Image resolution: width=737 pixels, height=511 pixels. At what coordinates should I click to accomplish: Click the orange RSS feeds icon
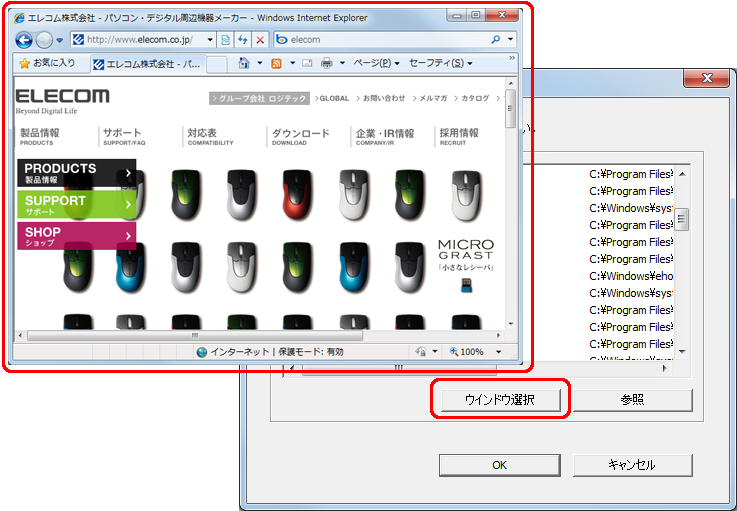276,63
